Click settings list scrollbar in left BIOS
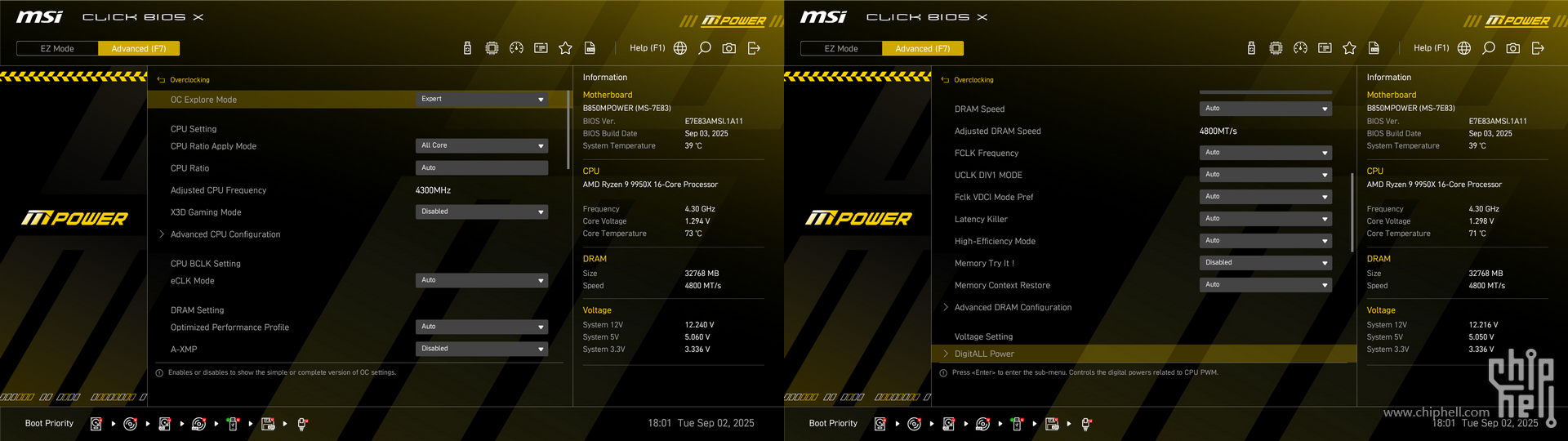 568,131
